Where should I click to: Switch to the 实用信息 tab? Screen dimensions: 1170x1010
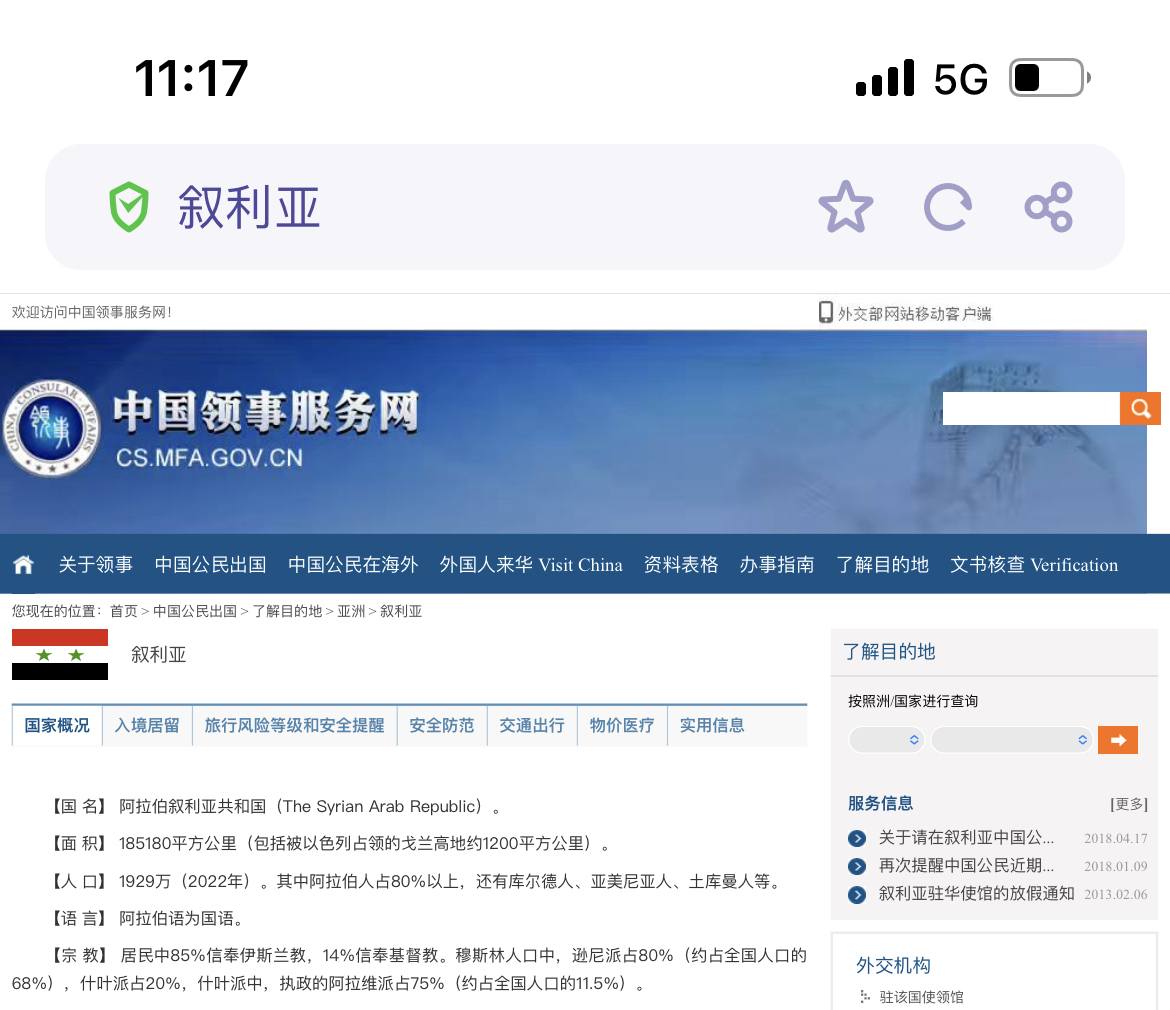click(712, 725)
